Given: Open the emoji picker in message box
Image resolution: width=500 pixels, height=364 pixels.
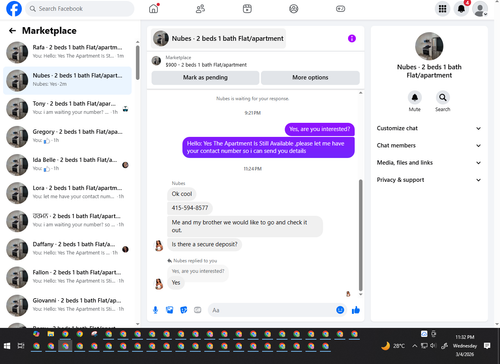Looking at the screenshot, I should [340, 310].
